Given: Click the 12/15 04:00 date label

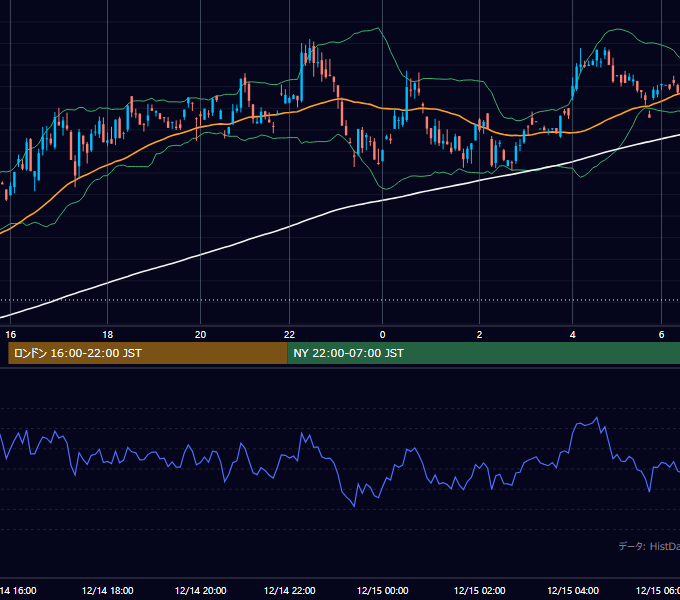Looking at the screenshot, I should point(572,591).
